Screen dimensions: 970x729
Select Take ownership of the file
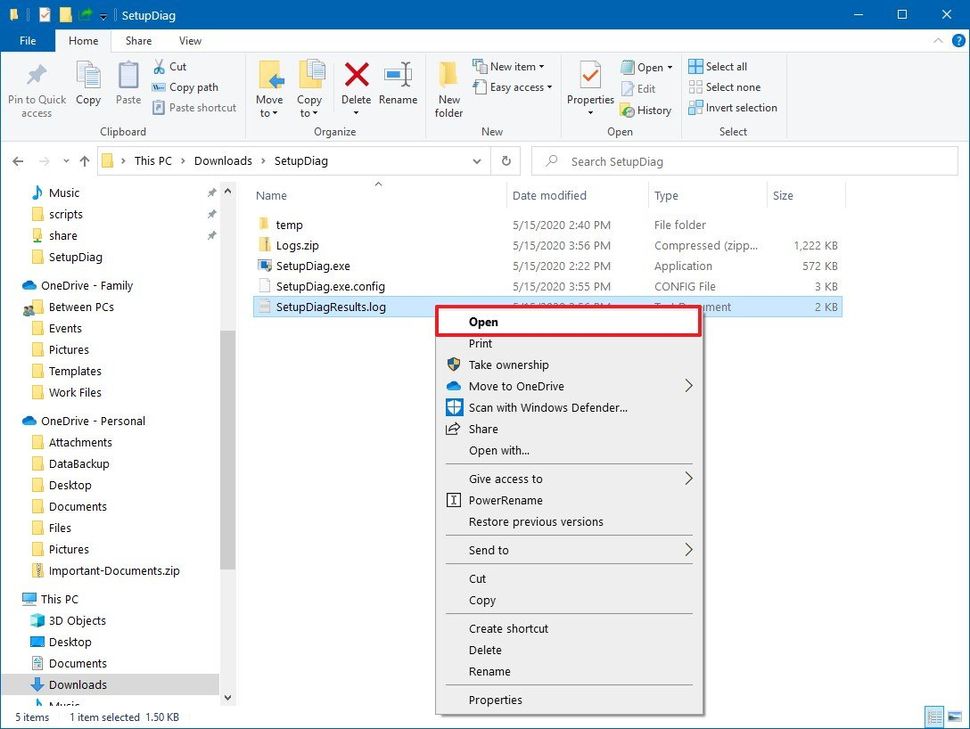508,364
